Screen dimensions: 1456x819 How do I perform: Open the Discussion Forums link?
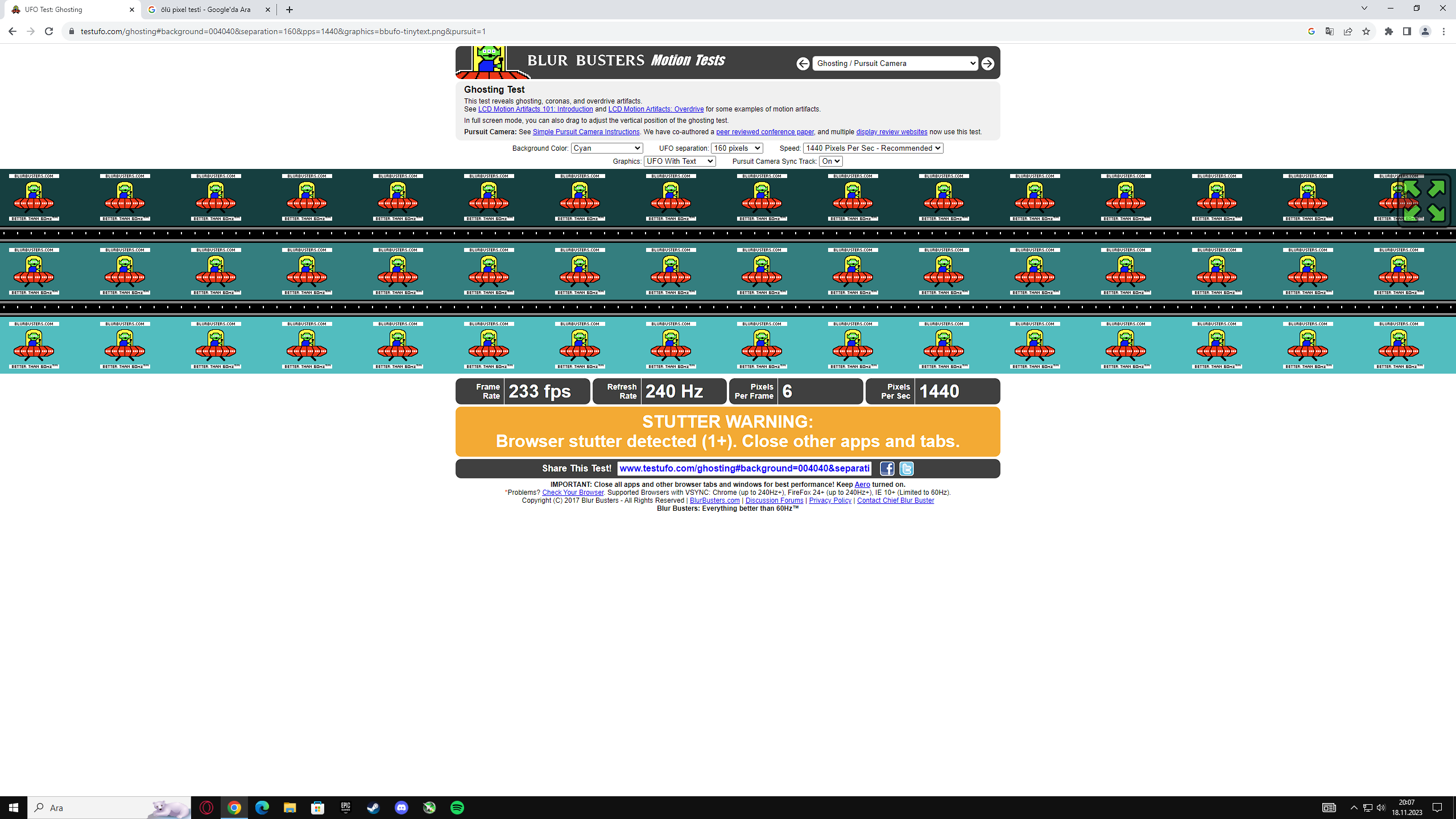[774, 500]
